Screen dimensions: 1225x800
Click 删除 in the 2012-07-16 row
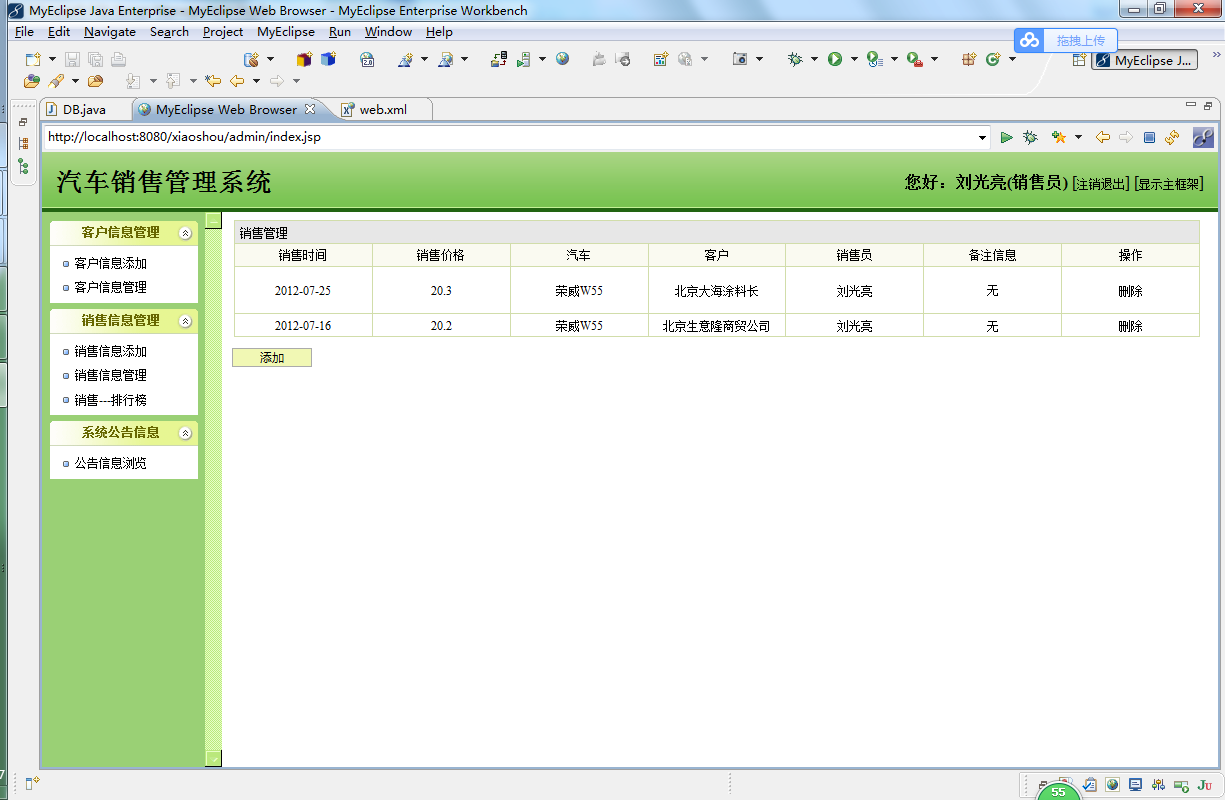(1130, 326)
